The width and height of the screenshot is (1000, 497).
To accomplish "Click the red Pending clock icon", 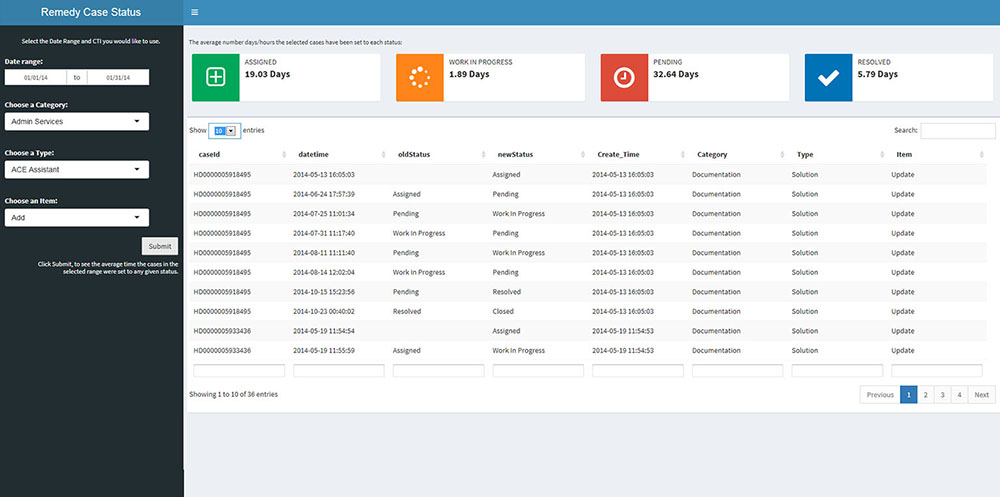I will [624, 77].
